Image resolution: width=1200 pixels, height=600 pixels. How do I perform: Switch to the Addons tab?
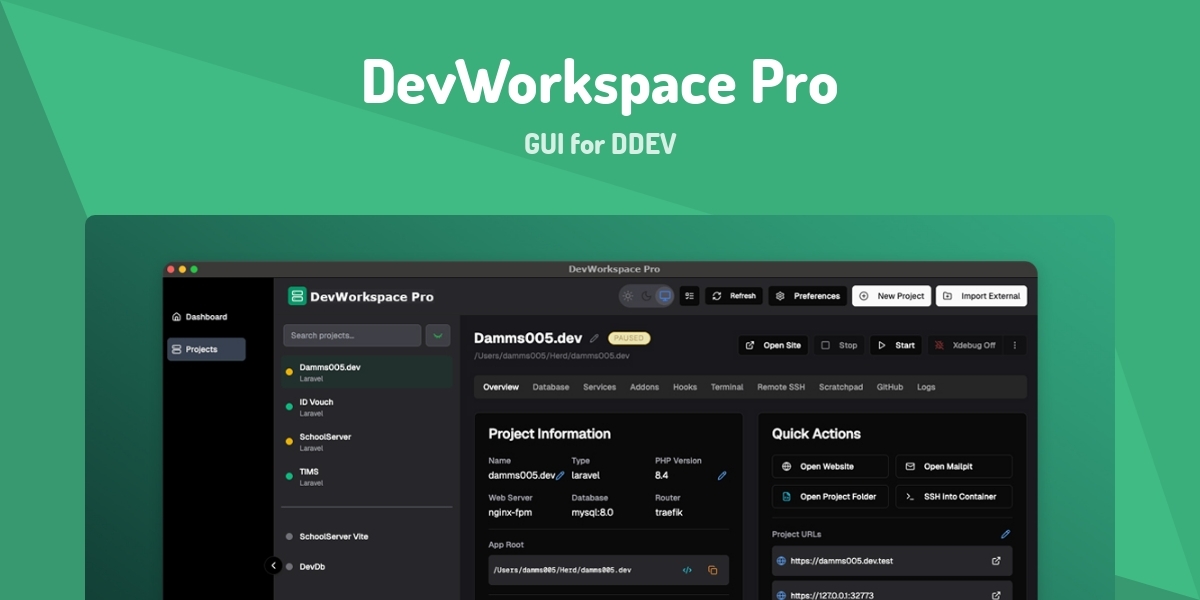pos(644,387)
